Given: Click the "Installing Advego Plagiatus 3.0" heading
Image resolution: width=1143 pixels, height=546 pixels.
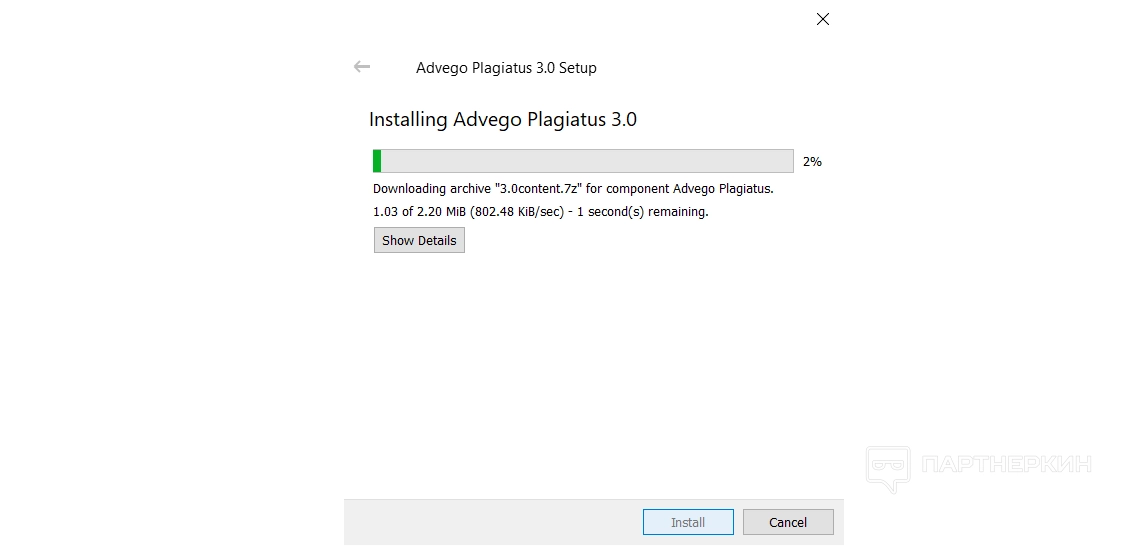Looking at the screenshot, I should pyautogui.click(x=502, y=120).
